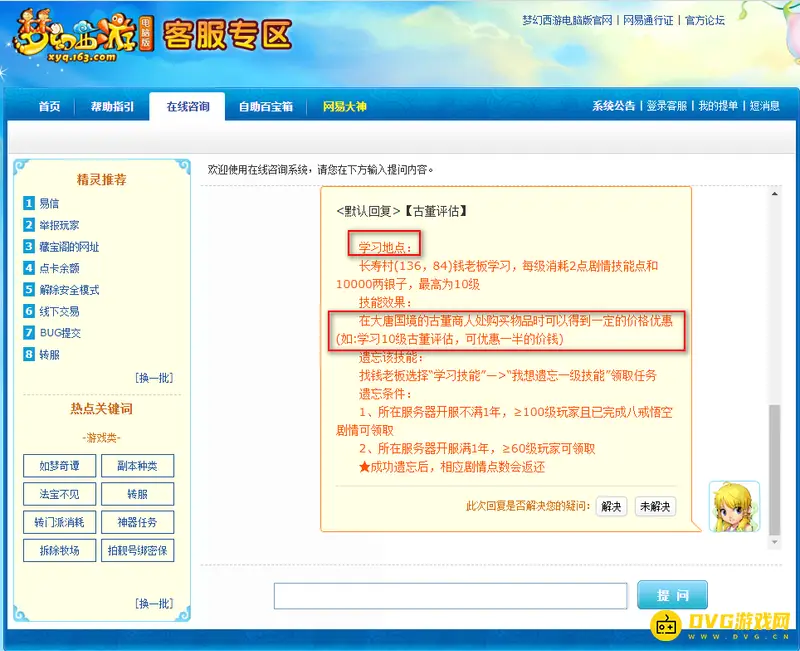This screenshot has height=651, width=800.
Task: Select recommendation 4 点卡余额
Action: pyautogui.click(x=59, y=268)
